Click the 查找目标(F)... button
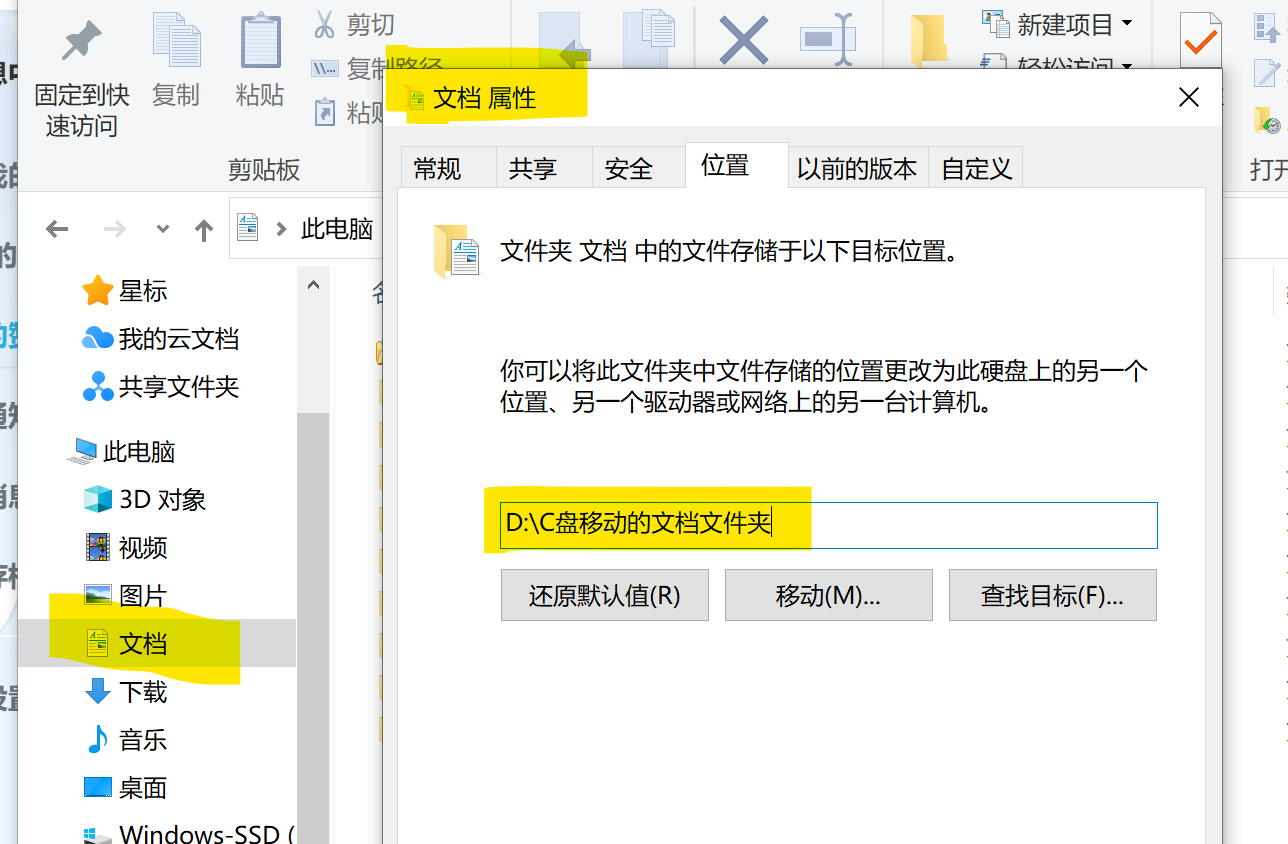 pos(1053,596)
